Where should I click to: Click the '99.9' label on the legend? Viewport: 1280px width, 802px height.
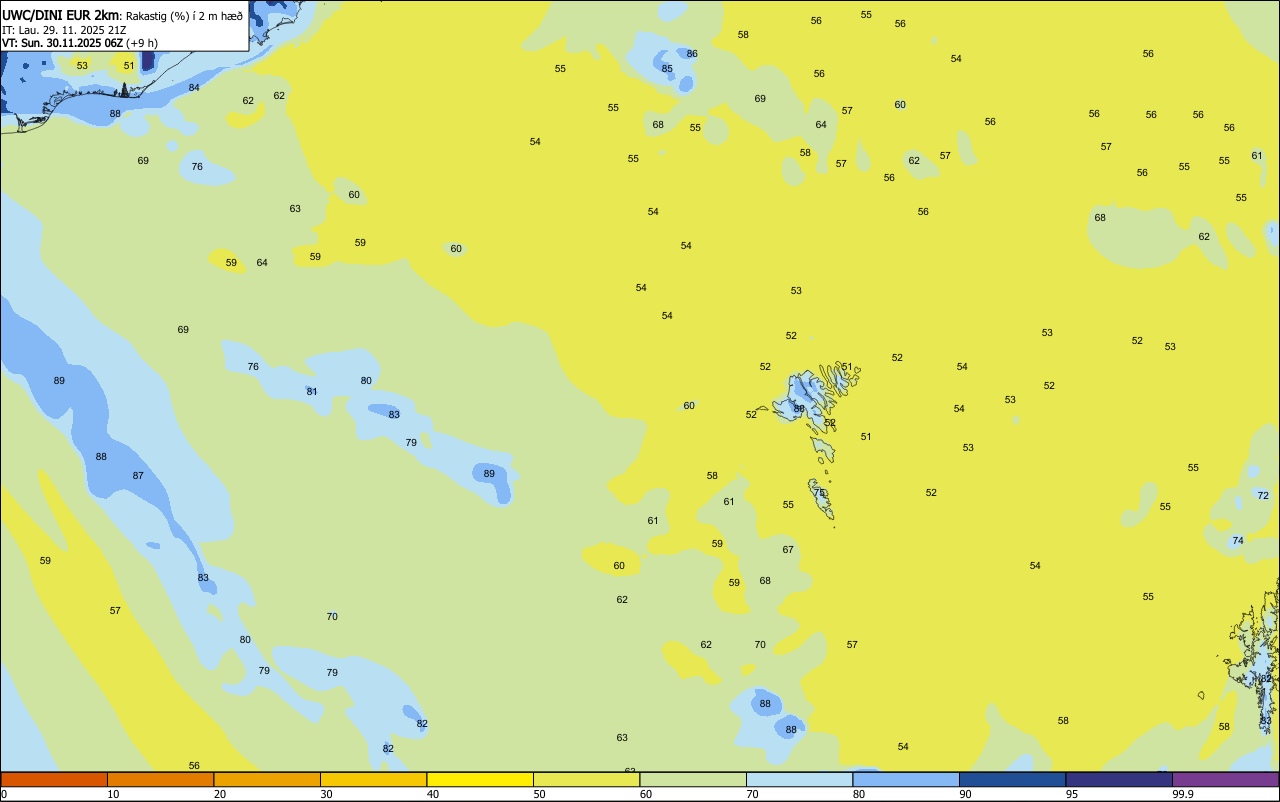(x=1183, y=794)
